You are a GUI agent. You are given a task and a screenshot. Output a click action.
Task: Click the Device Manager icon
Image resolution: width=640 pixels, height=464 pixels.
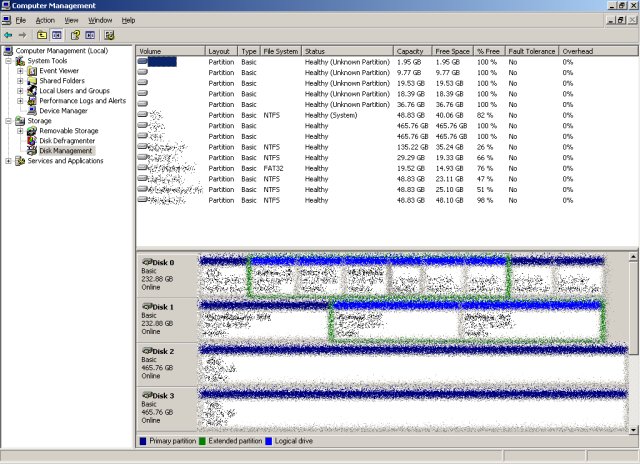[x=32, y=111]
